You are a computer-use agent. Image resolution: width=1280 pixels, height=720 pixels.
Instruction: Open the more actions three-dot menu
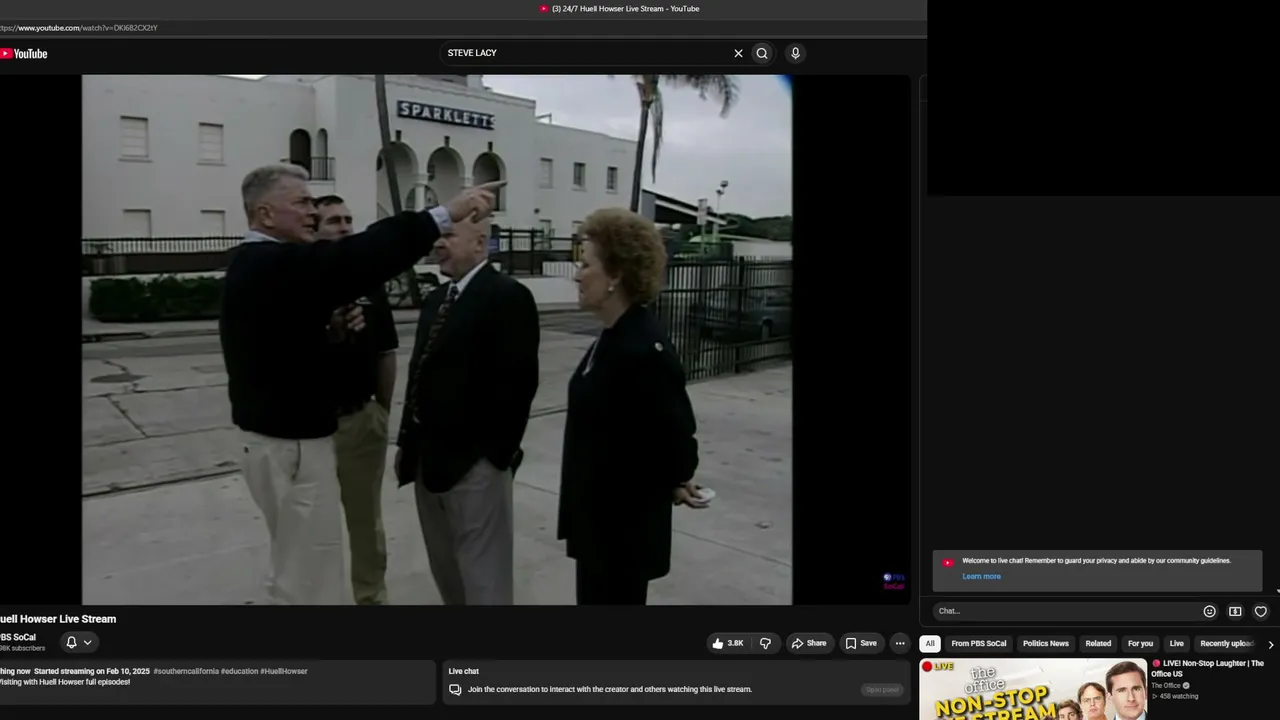900,643
